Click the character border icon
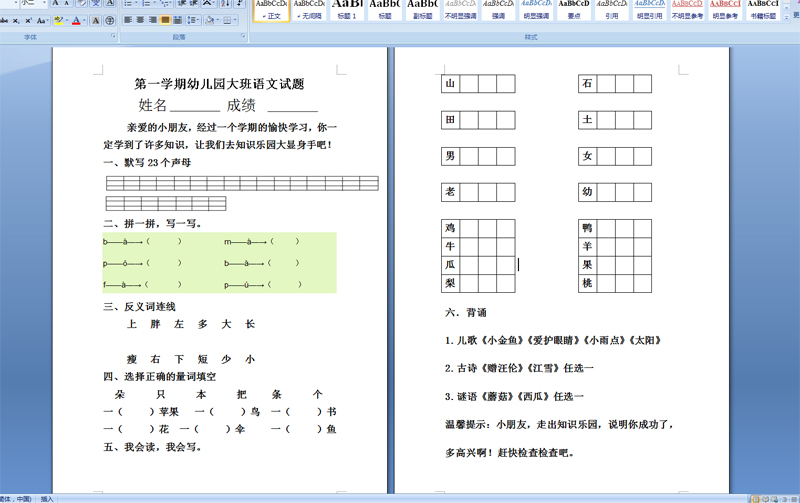Image resolution: width=800 pixels, height=503 pixels. pyautogui.click(x=110, y=3)
